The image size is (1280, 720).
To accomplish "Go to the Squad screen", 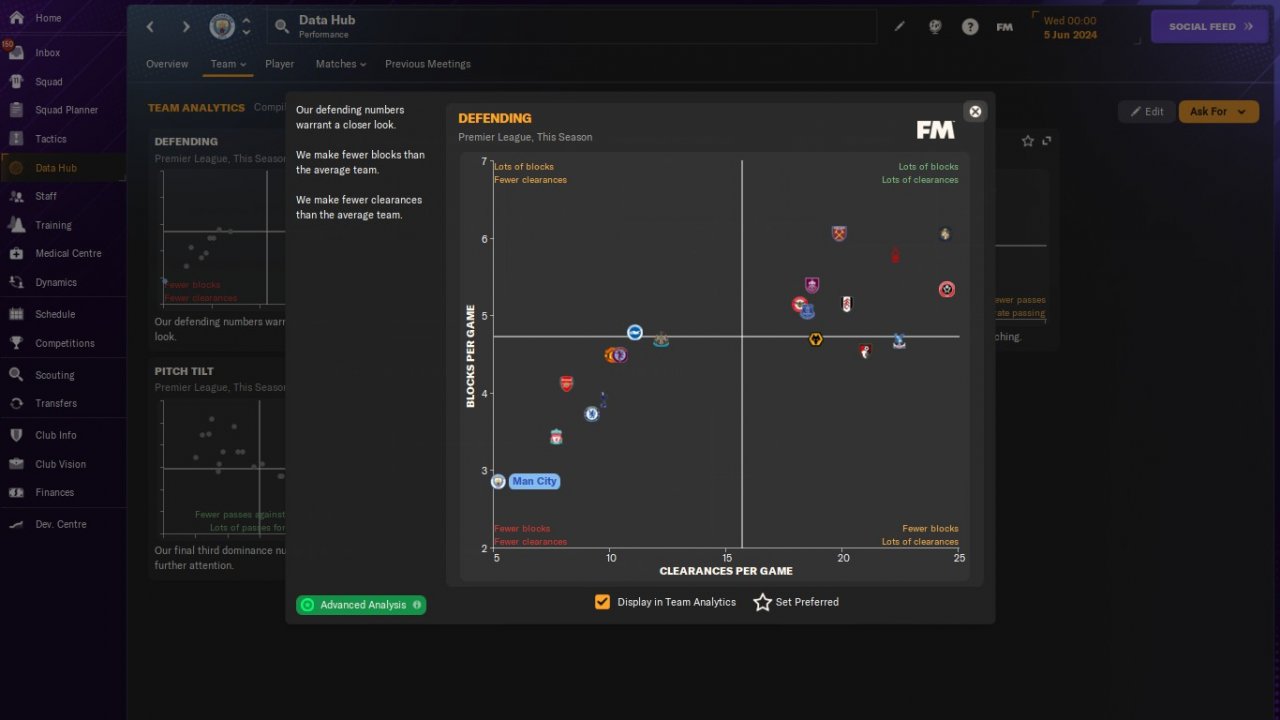I will (x=48, y=82).
